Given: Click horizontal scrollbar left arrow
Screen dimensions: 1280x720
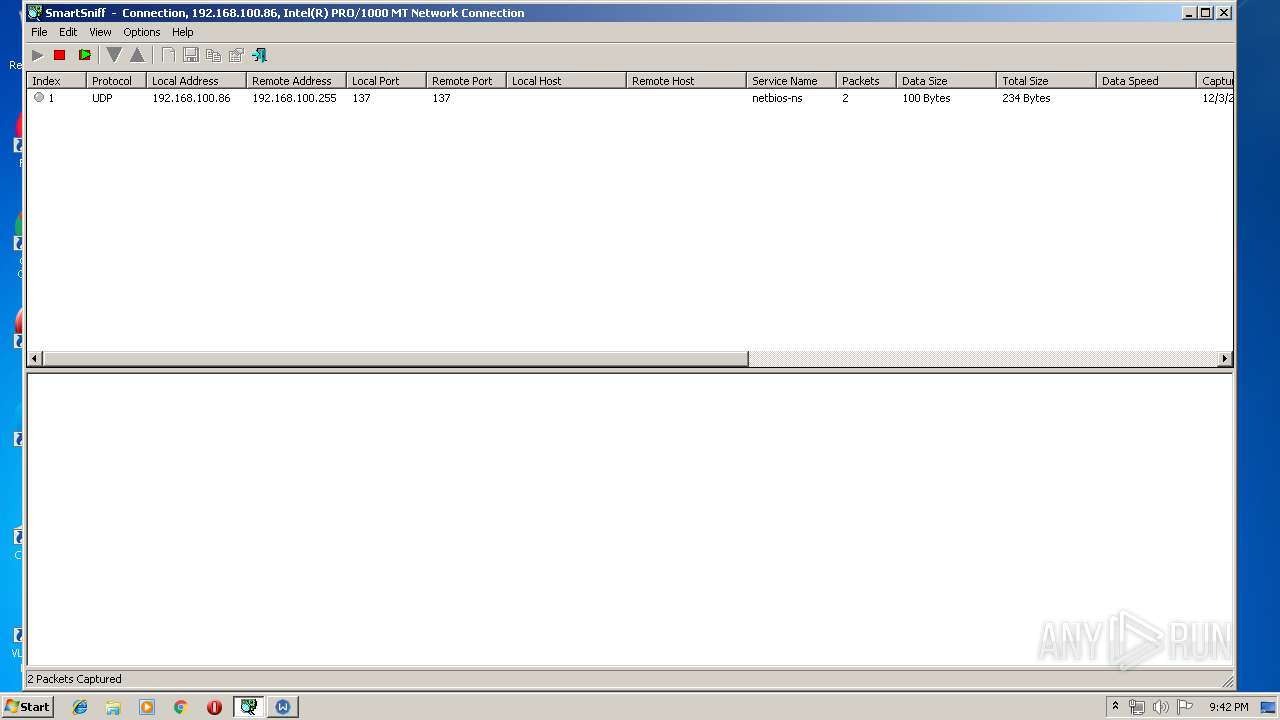Looking at the screenshot, I should point(35,358).
